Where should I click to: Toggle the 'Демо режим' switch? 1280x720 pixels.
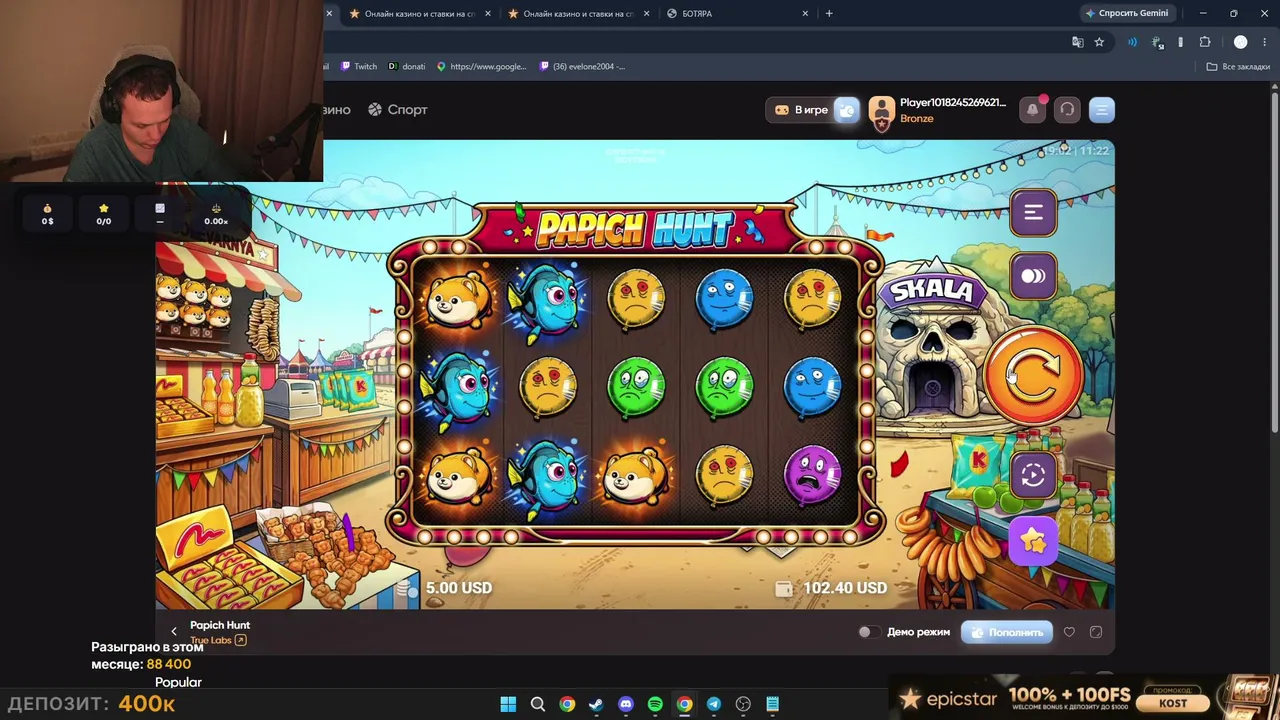pos(869,632)
